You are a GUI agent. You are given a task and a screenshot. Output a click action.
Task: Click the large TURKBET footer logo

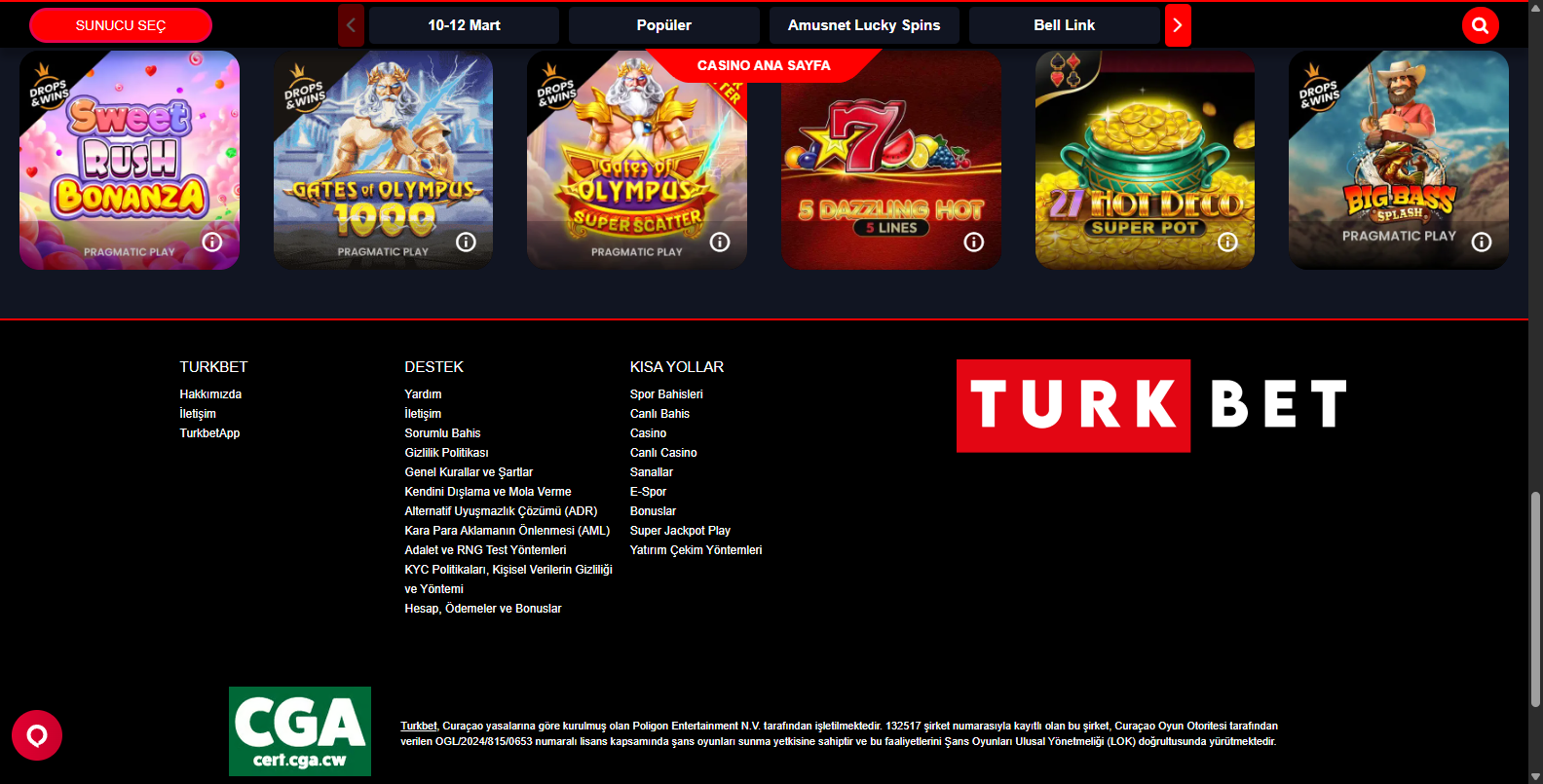pyautogui.click(x=1151, y=405)
